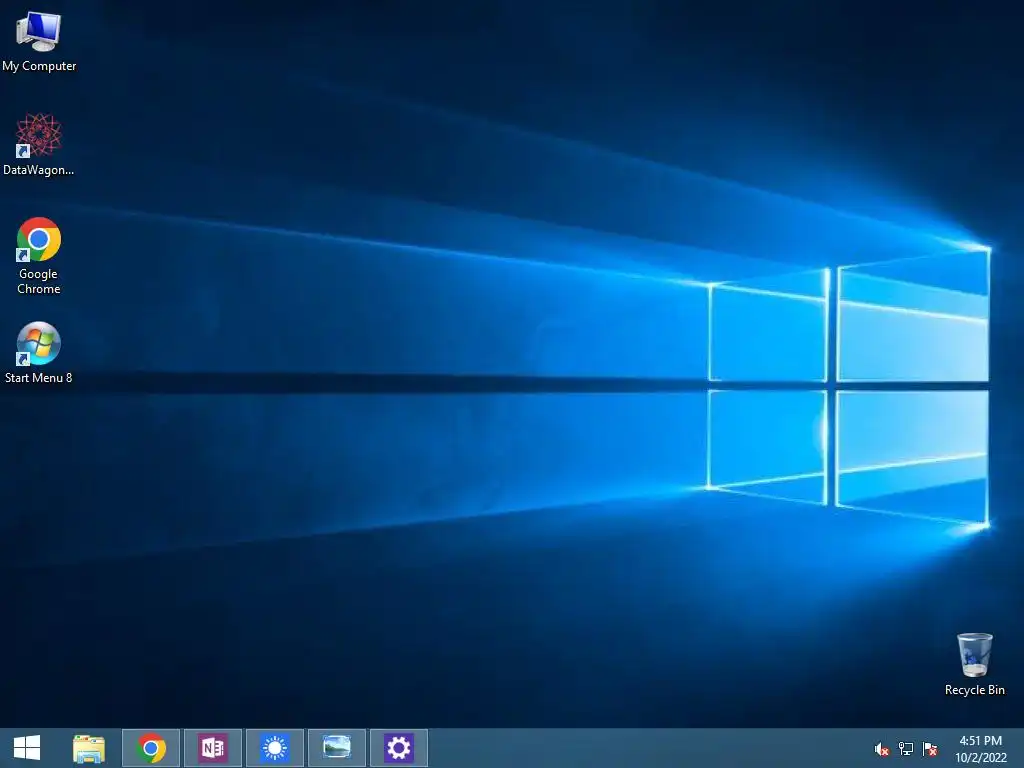Select the Recycle Bin icon
Image resolution: width=1024 pixels, height=768 pixels.
(974, 664)
